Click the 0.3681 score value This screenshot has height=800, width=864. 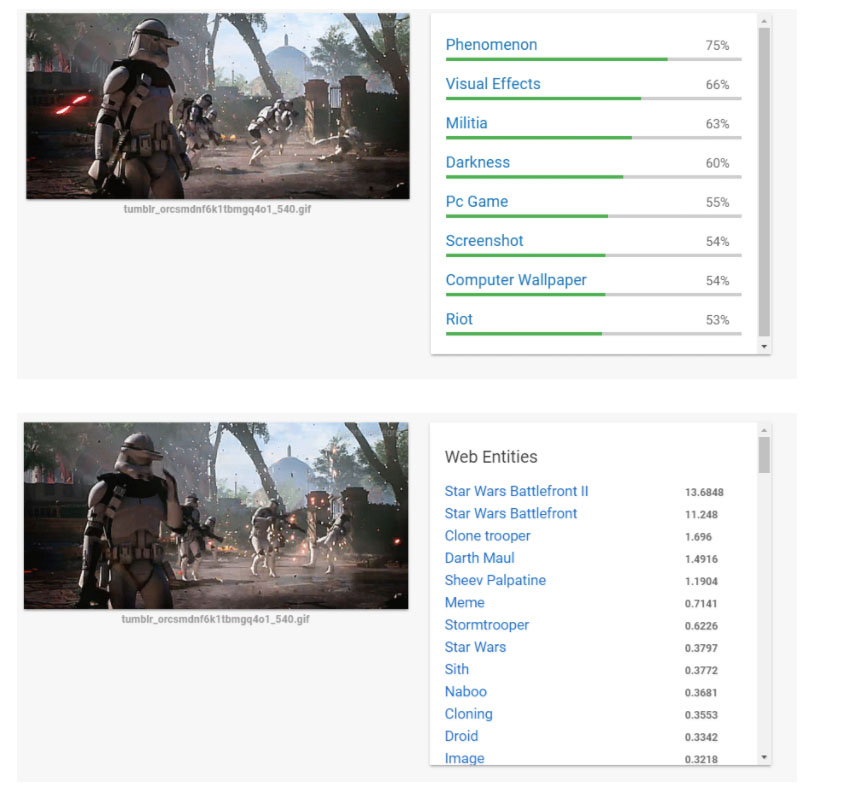pyautogui.click(x=701, y=693)
